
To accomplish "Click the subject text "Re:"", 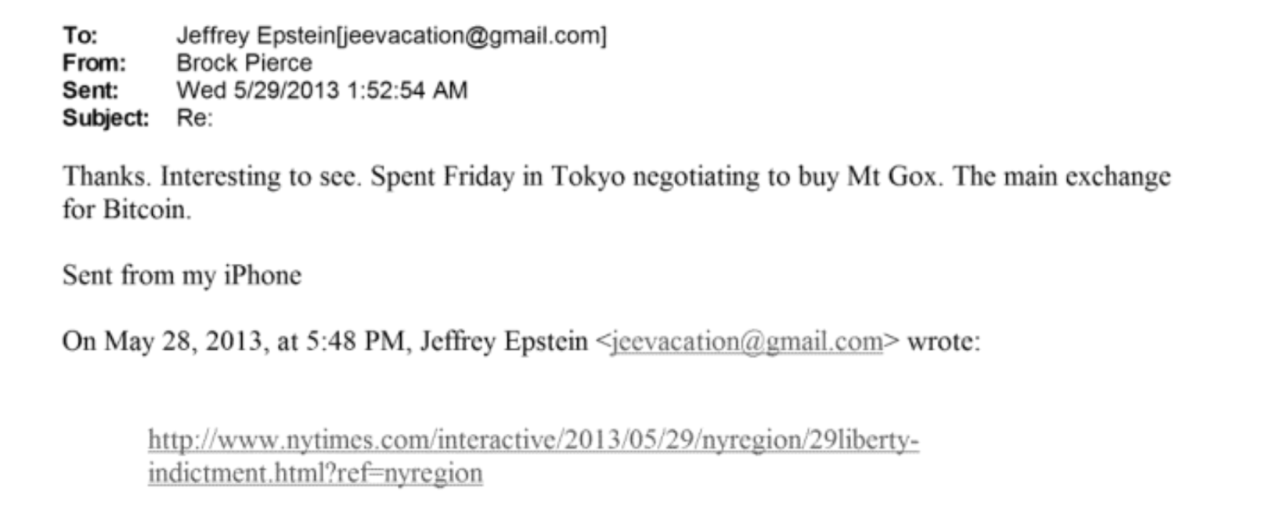I will [x=195, y=118].
